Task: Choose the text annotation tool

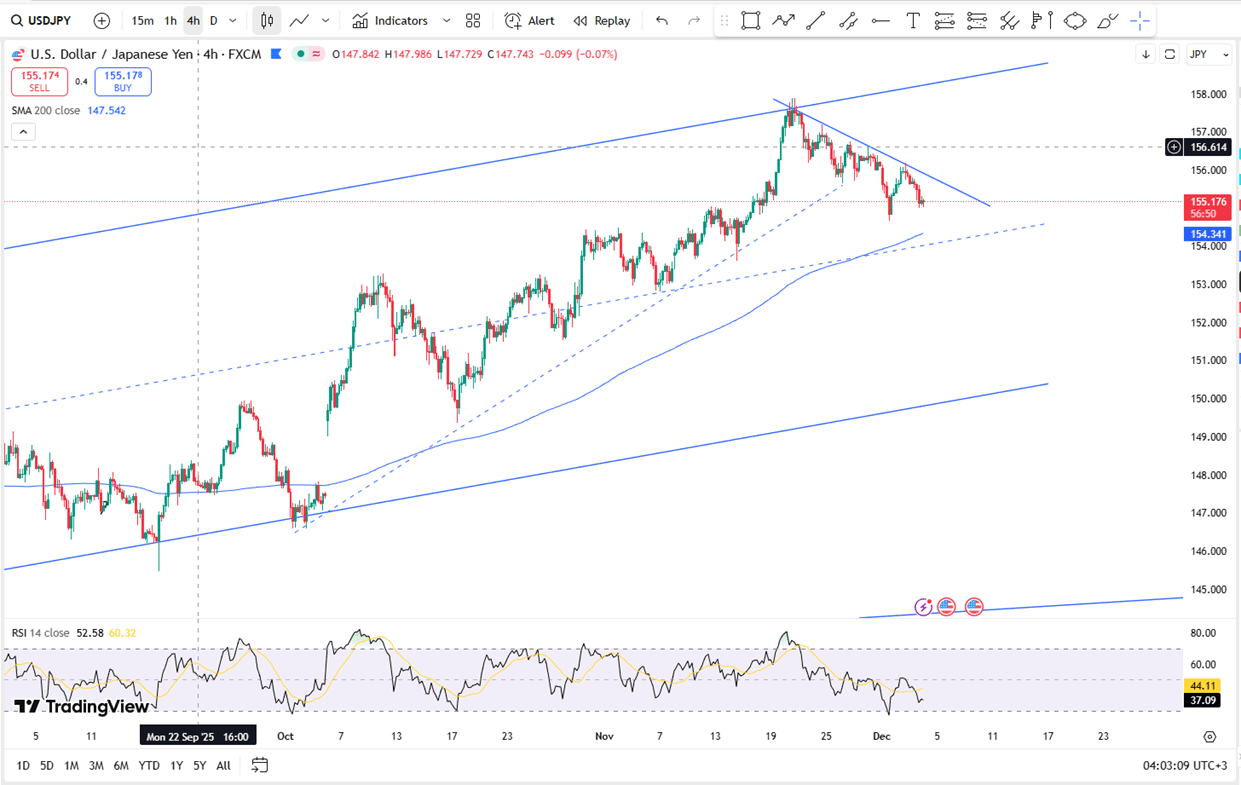Action: [x=912, y=21]
